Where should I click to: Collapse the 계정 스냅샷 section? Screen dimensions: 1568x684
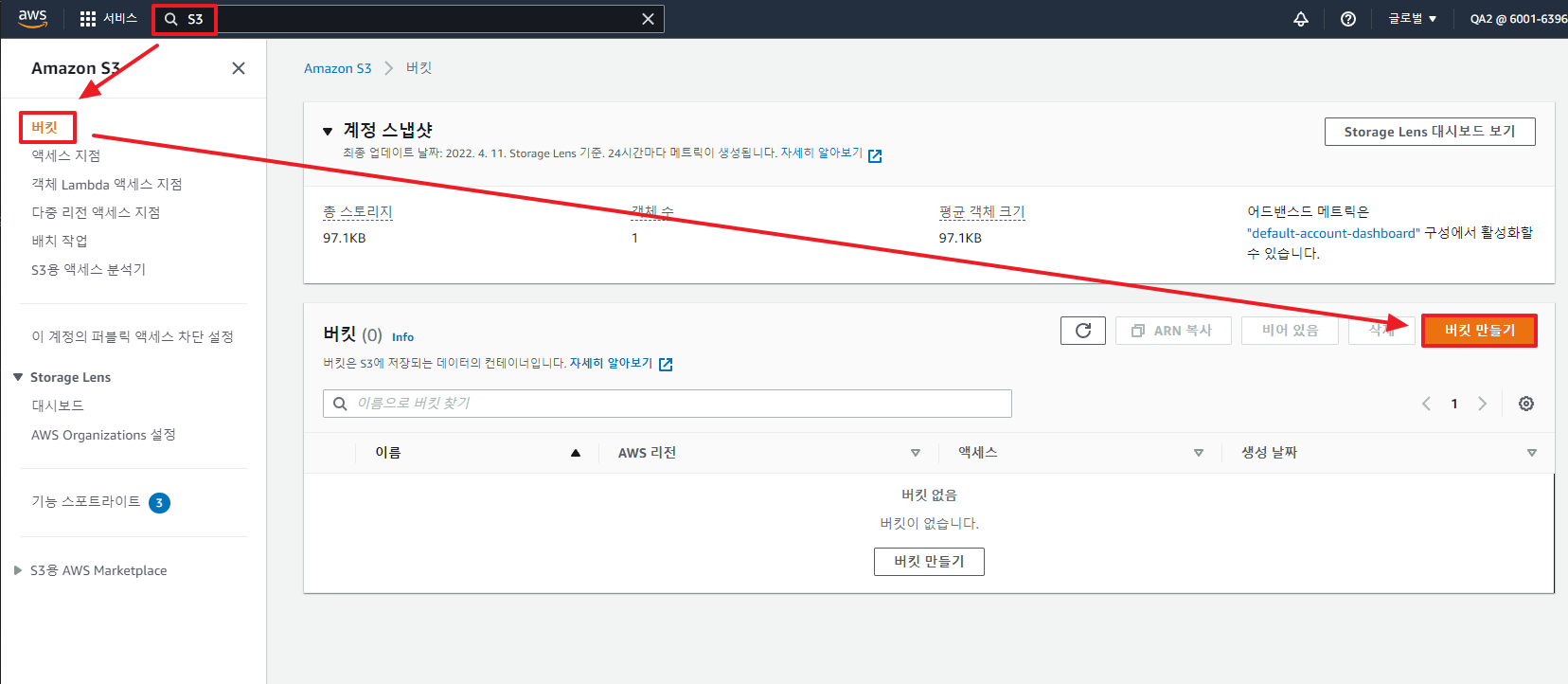pos(328,132)
